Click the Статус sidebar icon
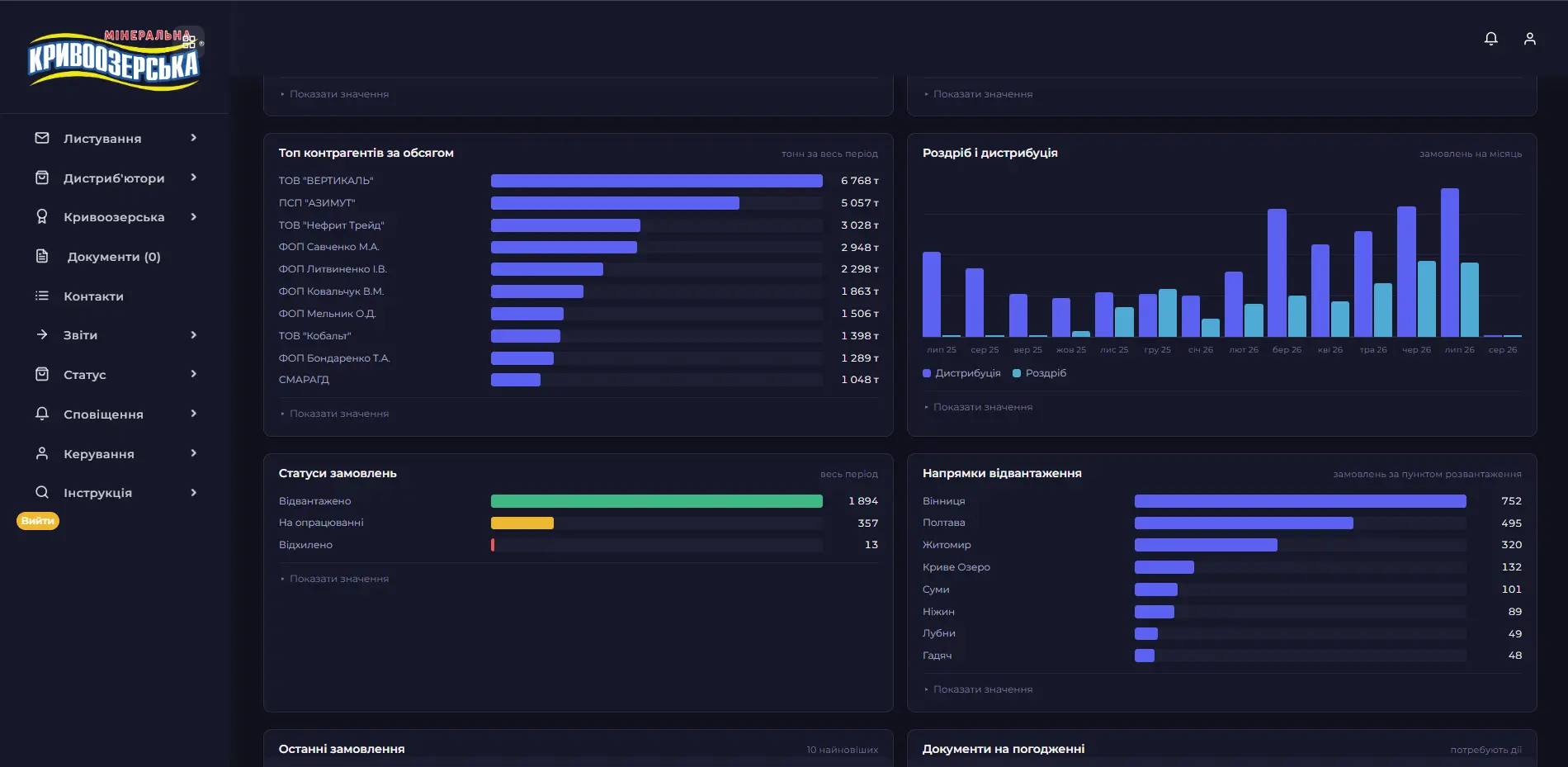1568x767 pixels. click(42, 374)
